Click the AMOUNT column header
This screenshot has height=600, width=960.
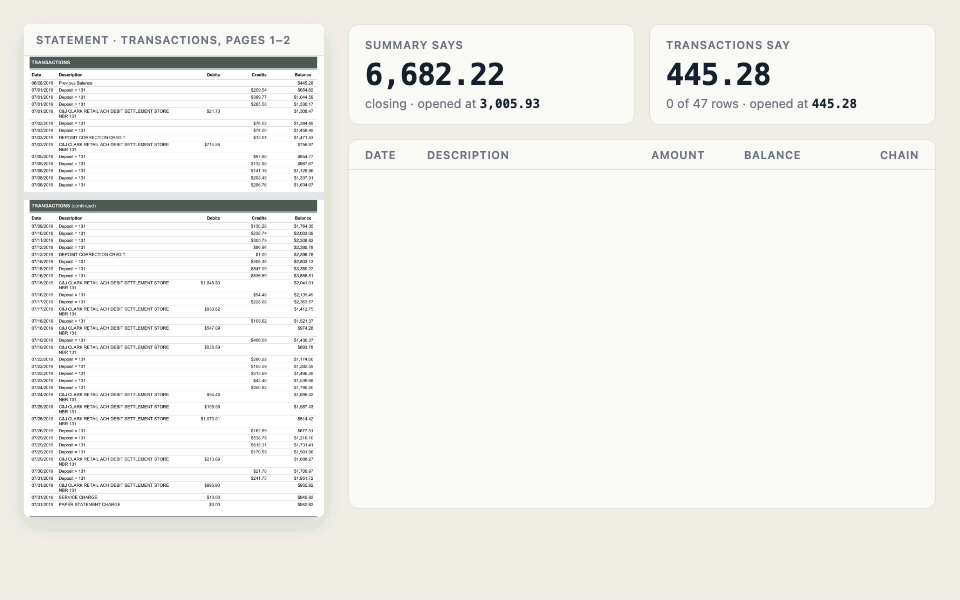coord(678,156)
